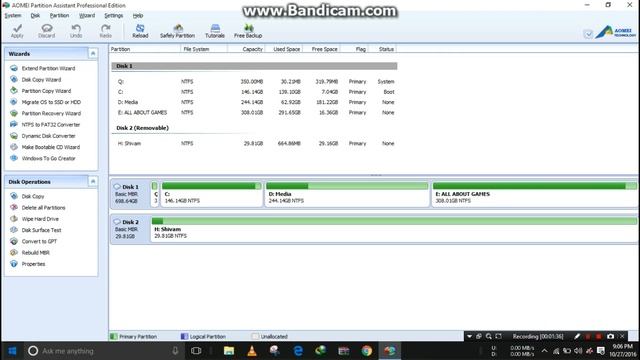Viewport: 640px width, 360px height.
Task: Sort by the Free Space column header
Action: pyautogui.click(x=321, y=49)
